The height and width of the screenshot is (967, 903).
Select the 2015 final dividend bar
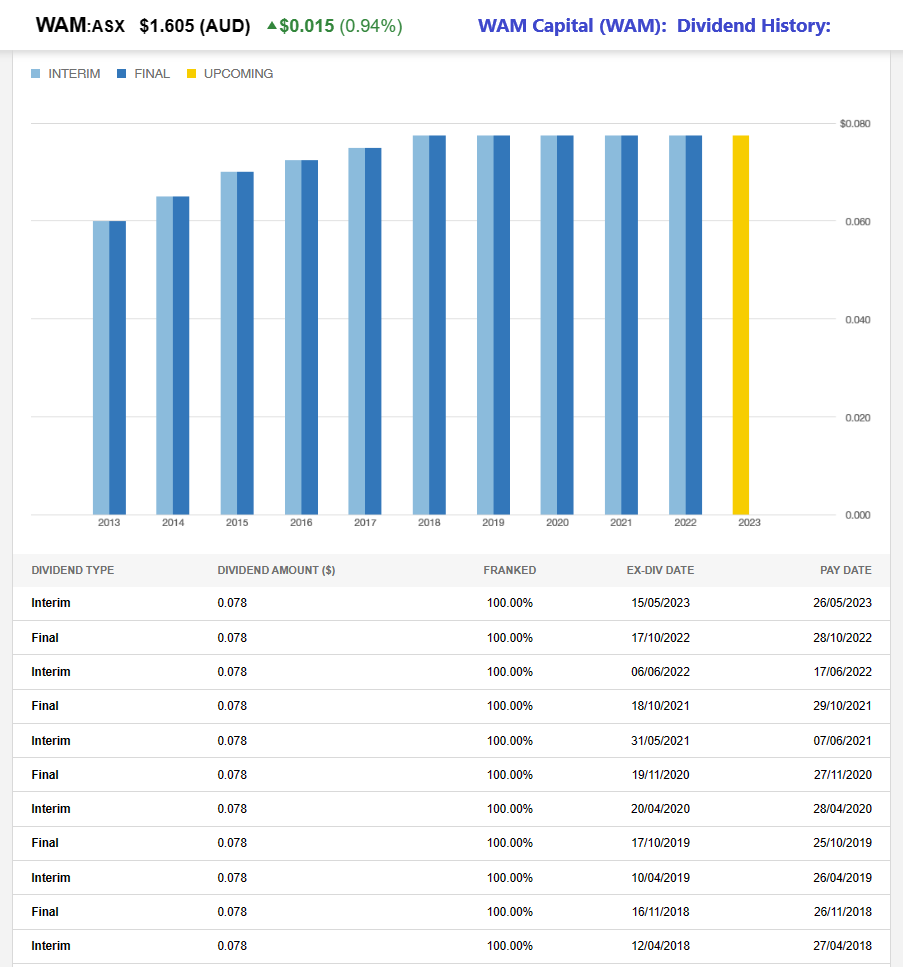(245, 343)
